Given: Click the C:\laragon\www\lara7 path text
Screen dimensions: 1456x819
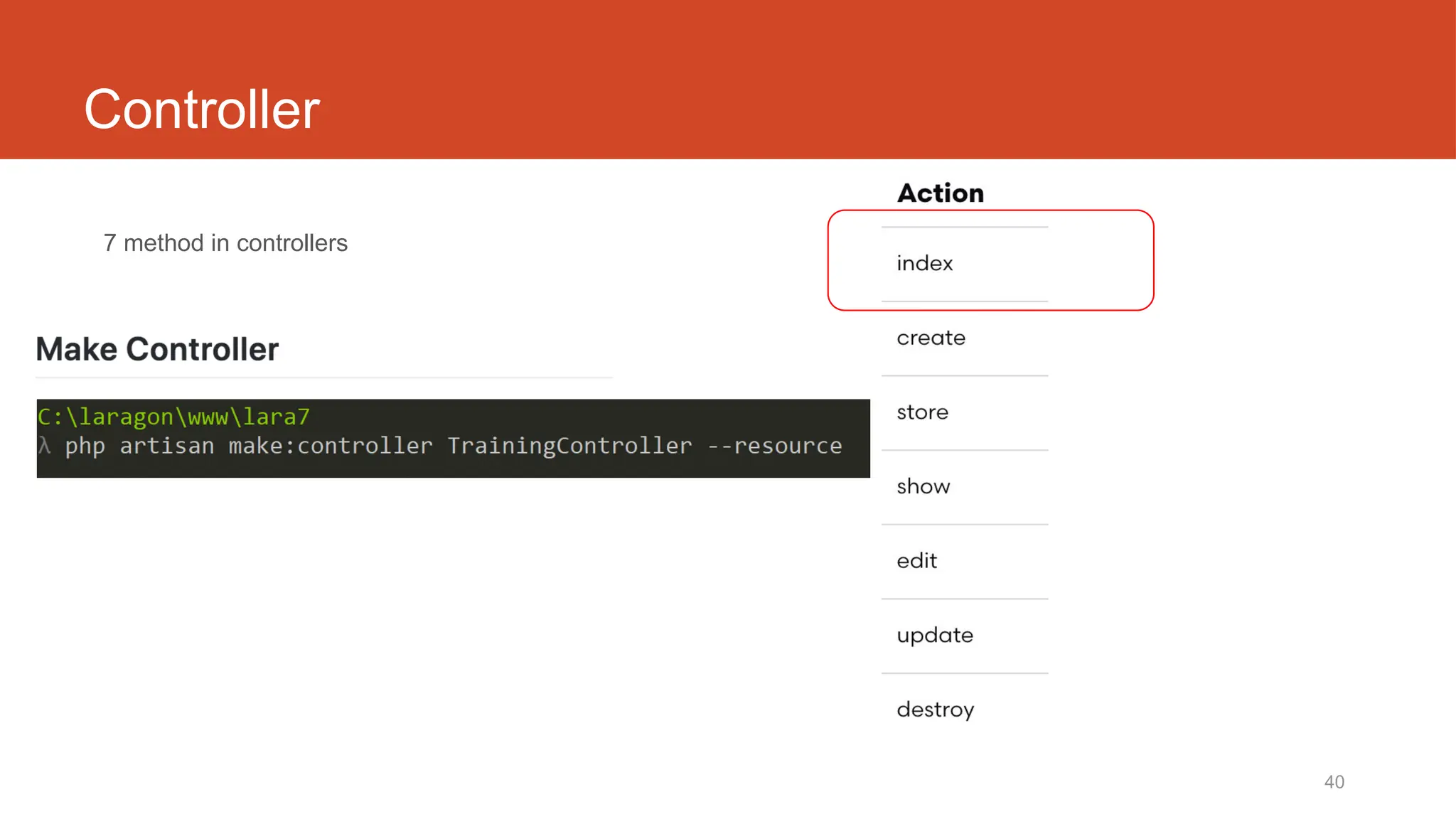Looking at the screenshot, I should [173, 417].
